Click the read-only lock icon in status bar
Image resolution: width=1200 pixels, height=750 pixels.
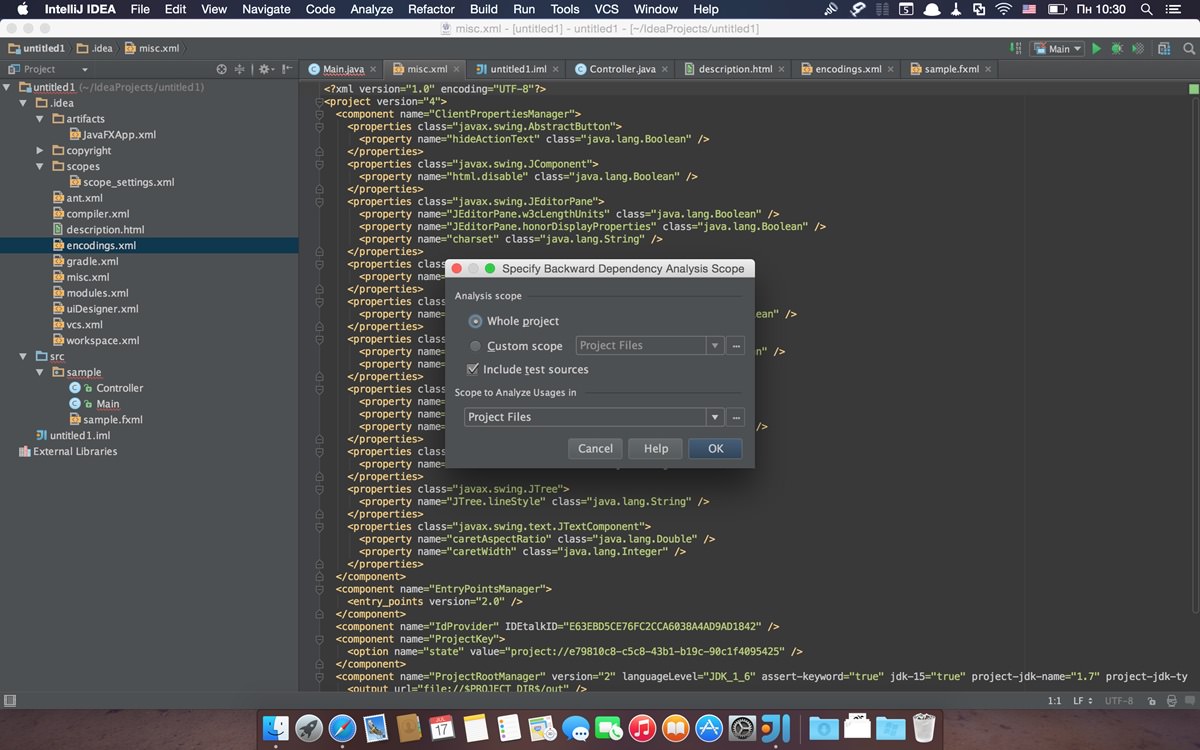[1152, 701]
